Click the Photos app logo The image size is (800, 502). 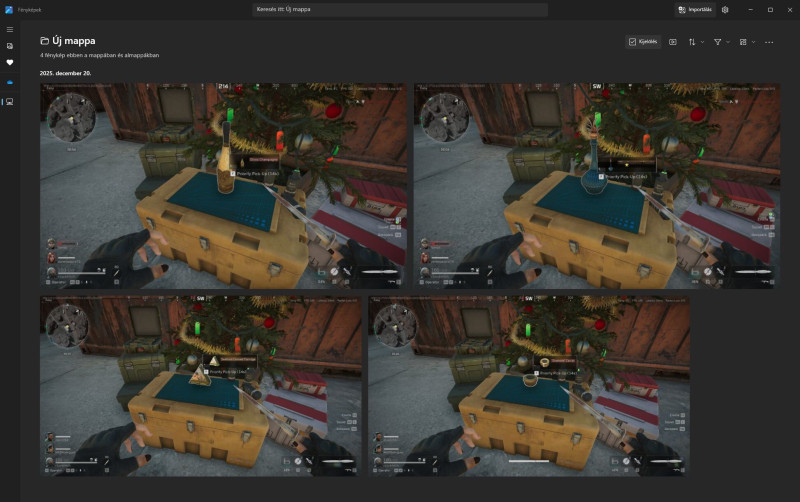(9, 10)
